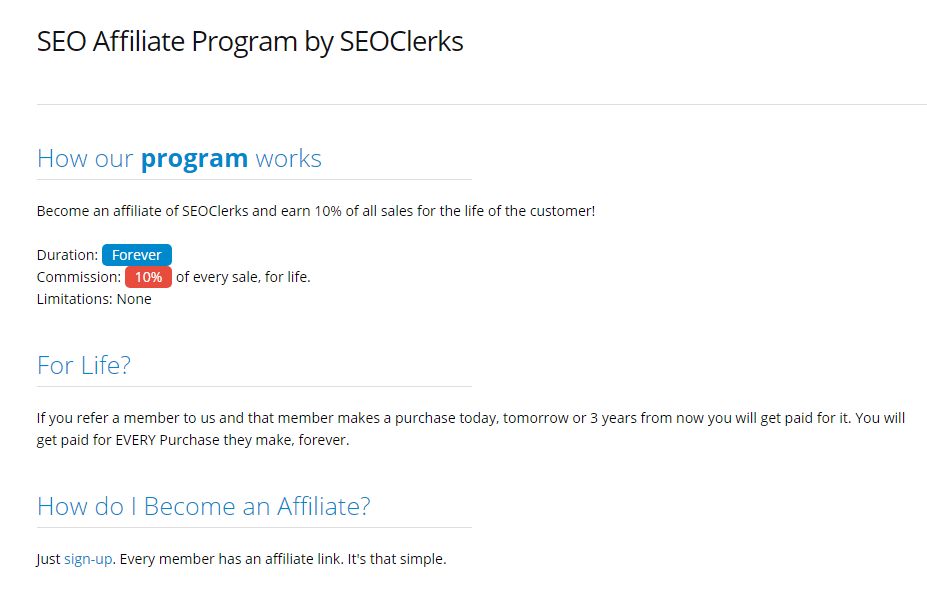
Task: Click the word 'SEOClerks' in page title
Action: [x=401, y=42]
